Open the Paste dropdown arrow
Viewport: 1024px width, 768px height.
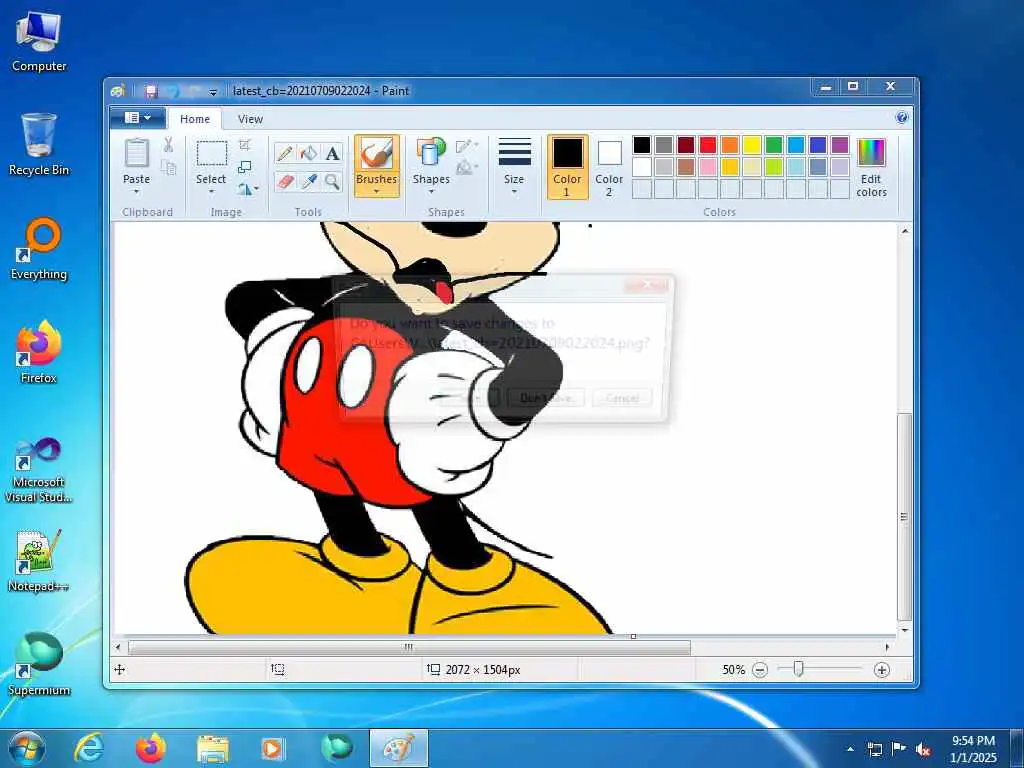[136, 192]
